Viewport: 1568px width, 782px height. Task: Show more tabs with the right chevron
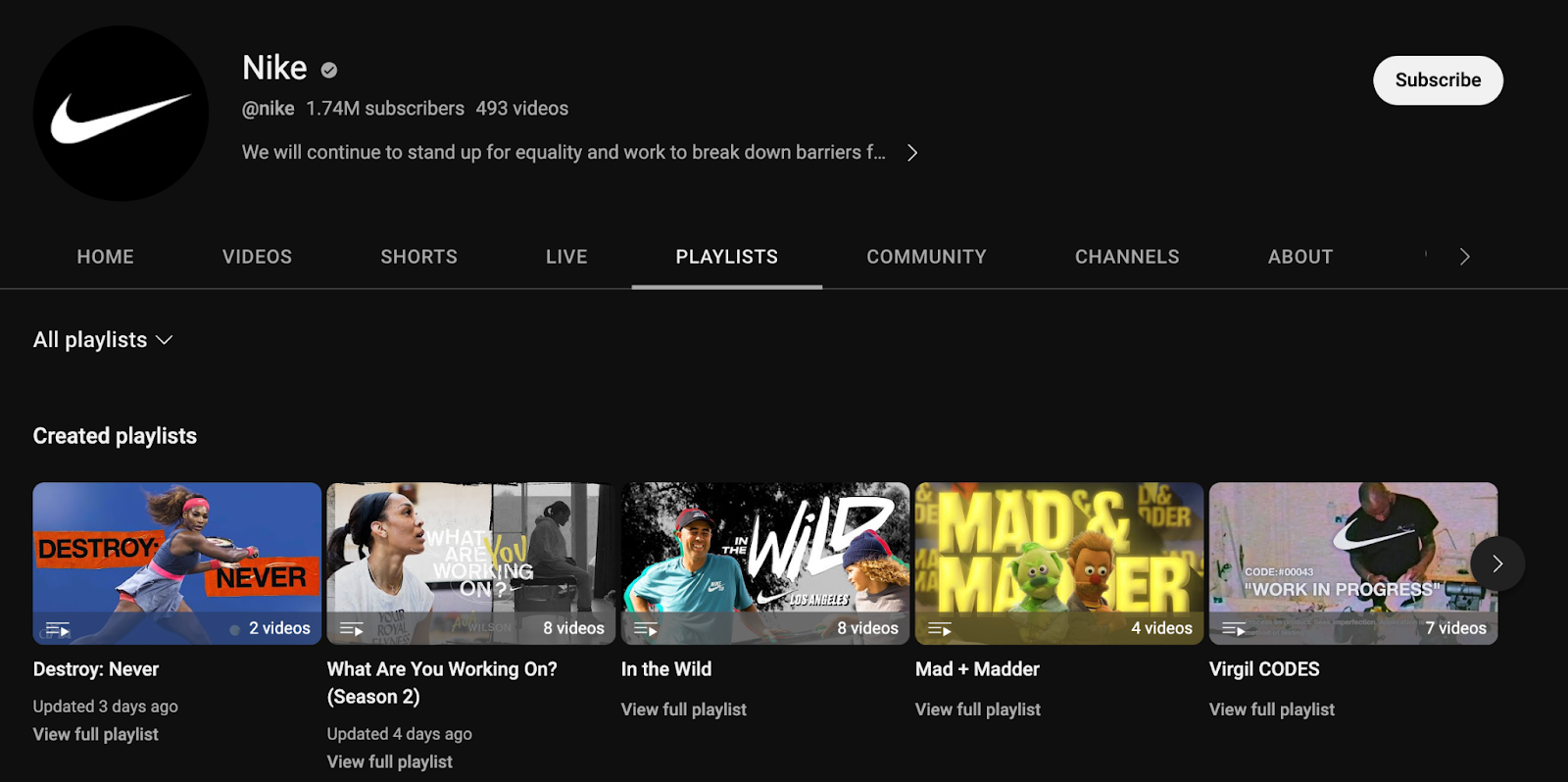coord(1464,257)
